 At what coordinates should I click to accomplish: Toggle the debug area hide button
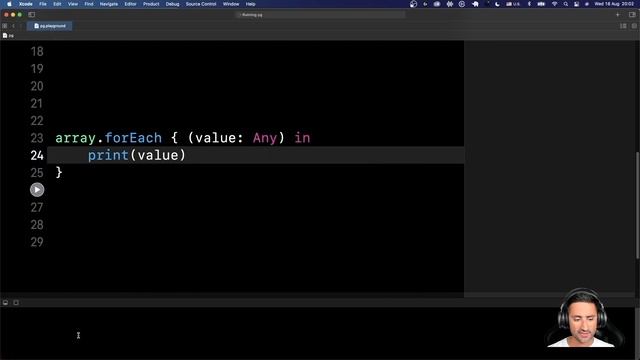point(5,302)
